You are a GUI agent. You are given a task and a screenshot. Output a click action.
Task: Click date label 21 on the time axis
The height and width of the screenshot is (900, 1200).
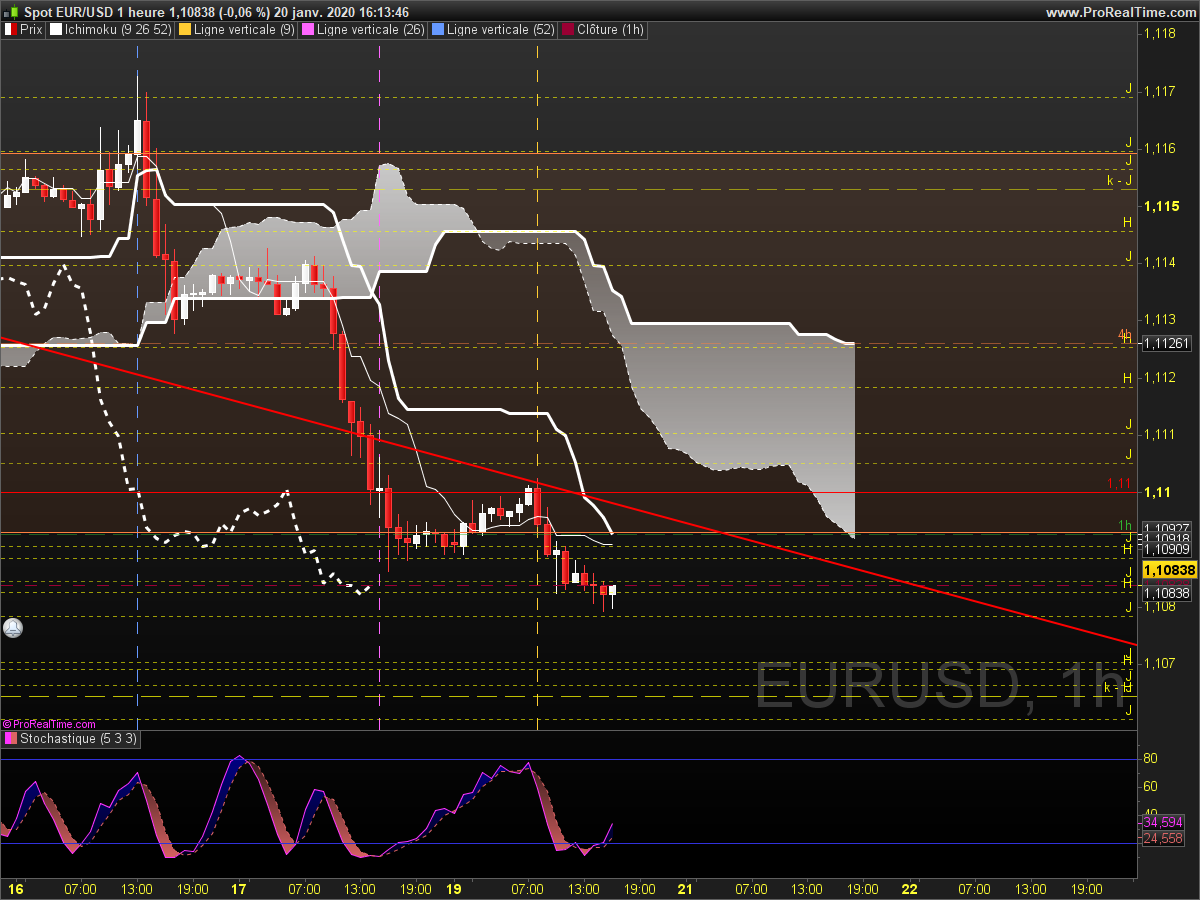685,888
